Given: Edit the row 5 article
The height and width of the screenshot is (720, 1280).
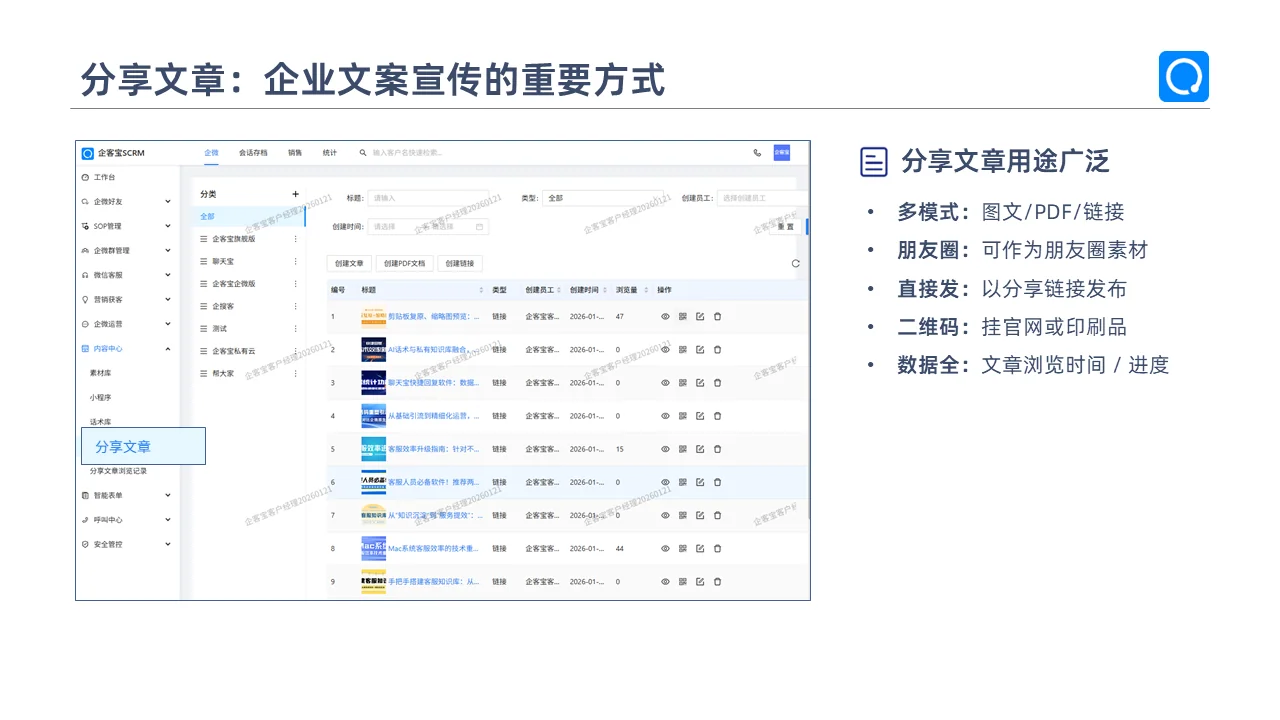Looking at the screenshot, I should pos(700,449).
